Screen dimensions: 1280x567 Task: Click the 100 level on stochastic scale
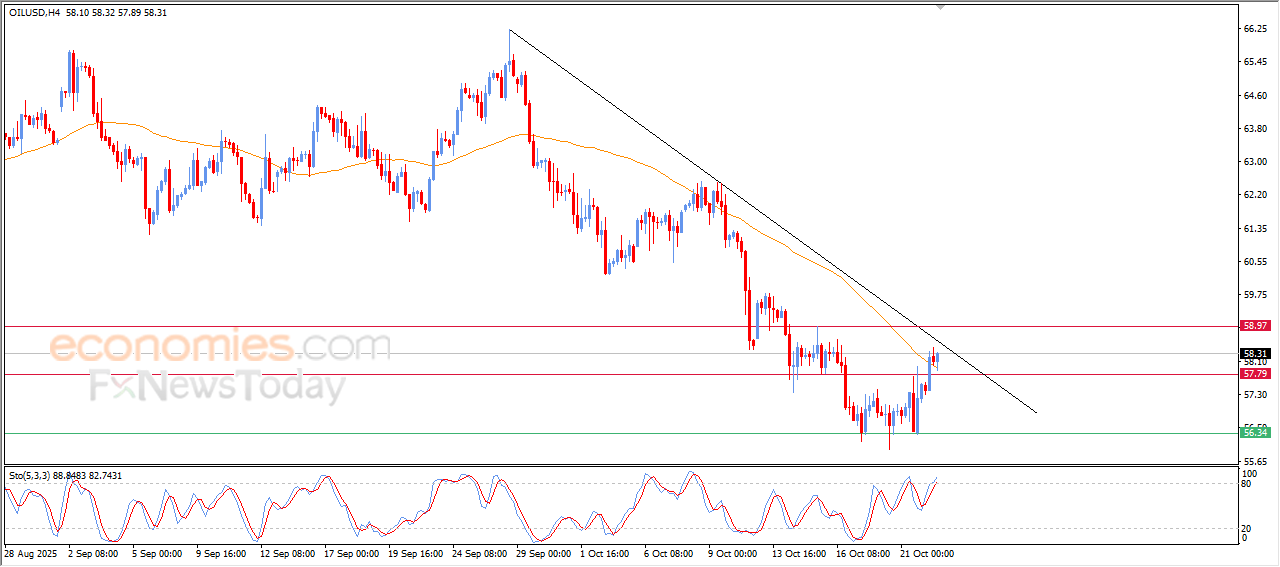pyautogui.click(x=1249, y=473)
